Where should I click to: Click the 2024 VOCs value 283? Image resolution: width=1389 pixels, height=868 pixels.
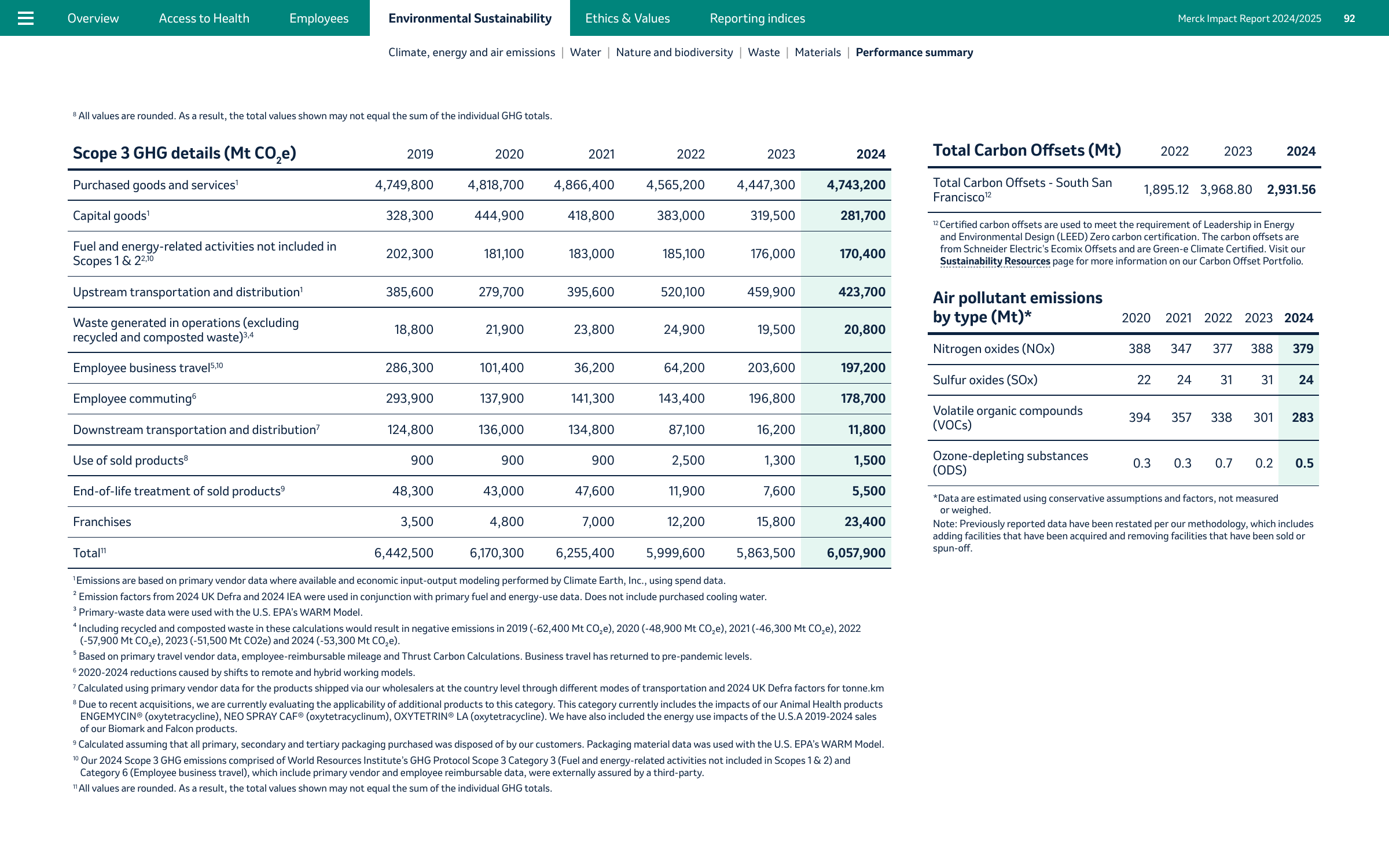tap(1302, 418)
